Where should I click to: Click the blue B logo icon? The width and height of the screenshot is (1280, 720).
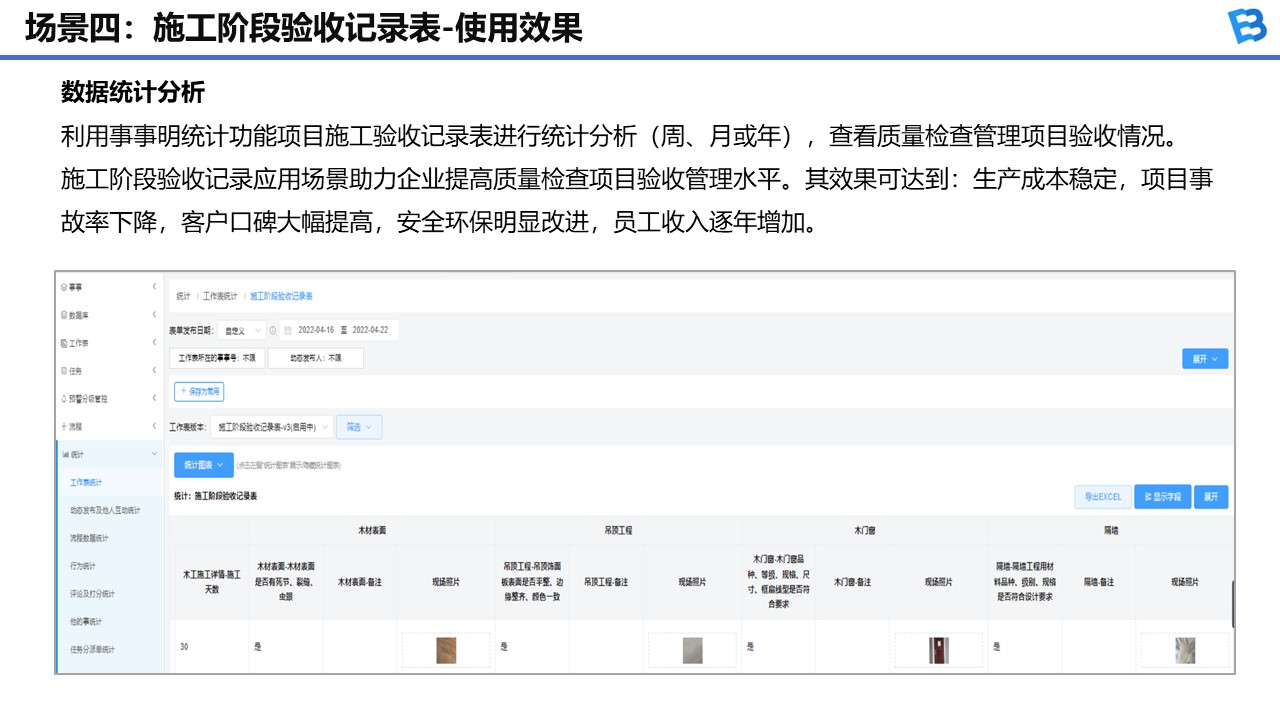point(1247,26)
